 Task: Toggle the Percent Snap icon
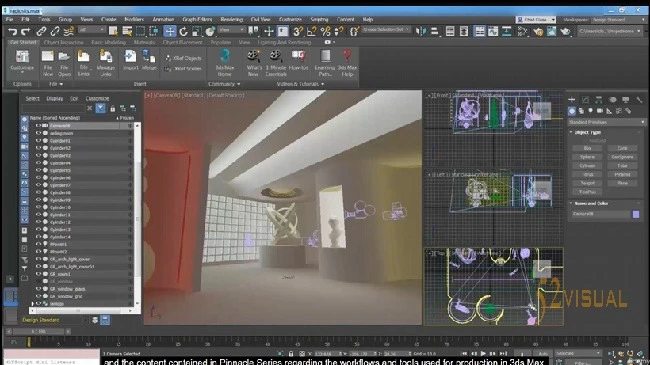coord(326,31)
